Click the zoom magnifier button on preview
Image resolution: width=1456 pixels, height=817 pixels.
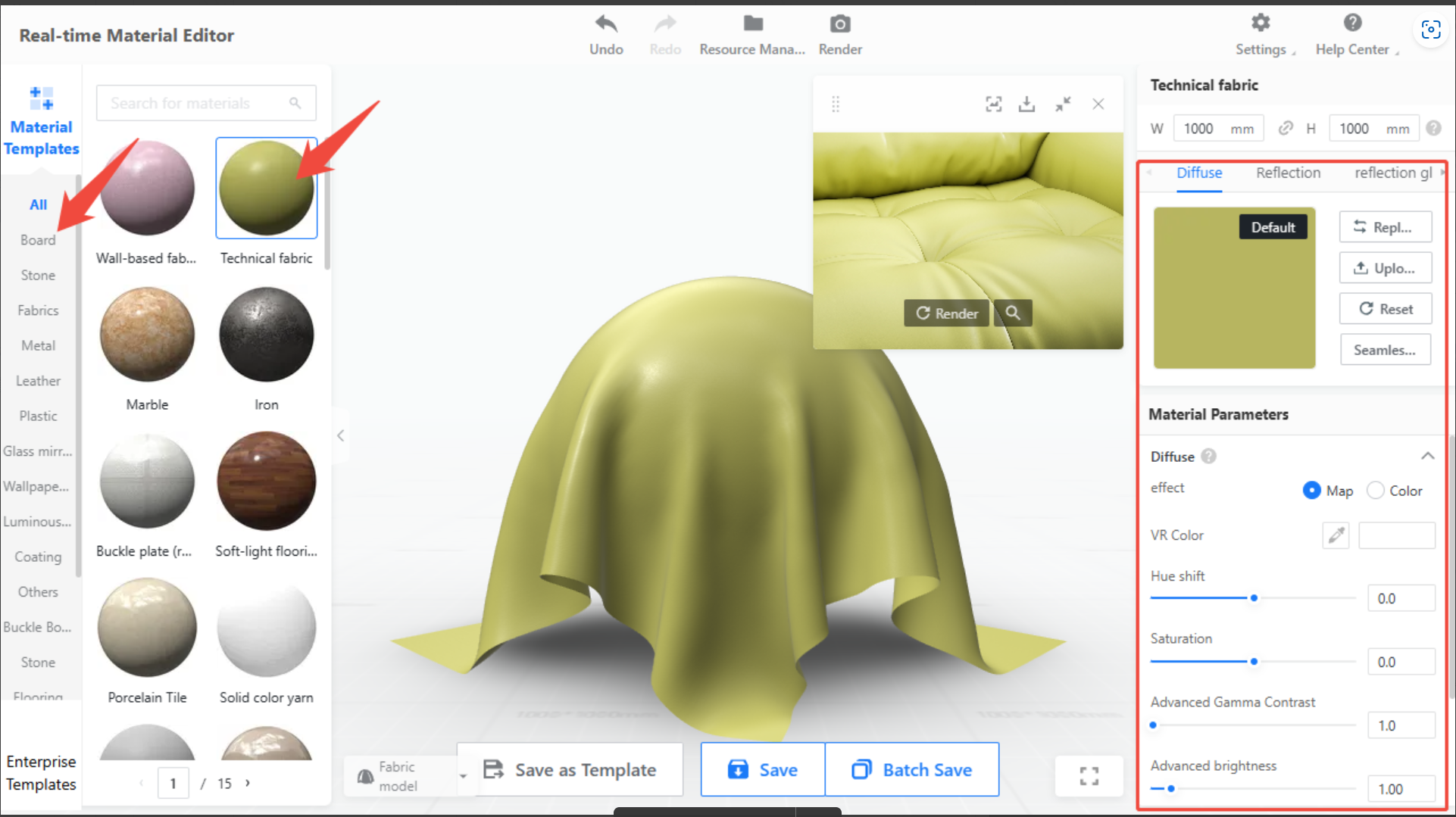(1013, 313)
